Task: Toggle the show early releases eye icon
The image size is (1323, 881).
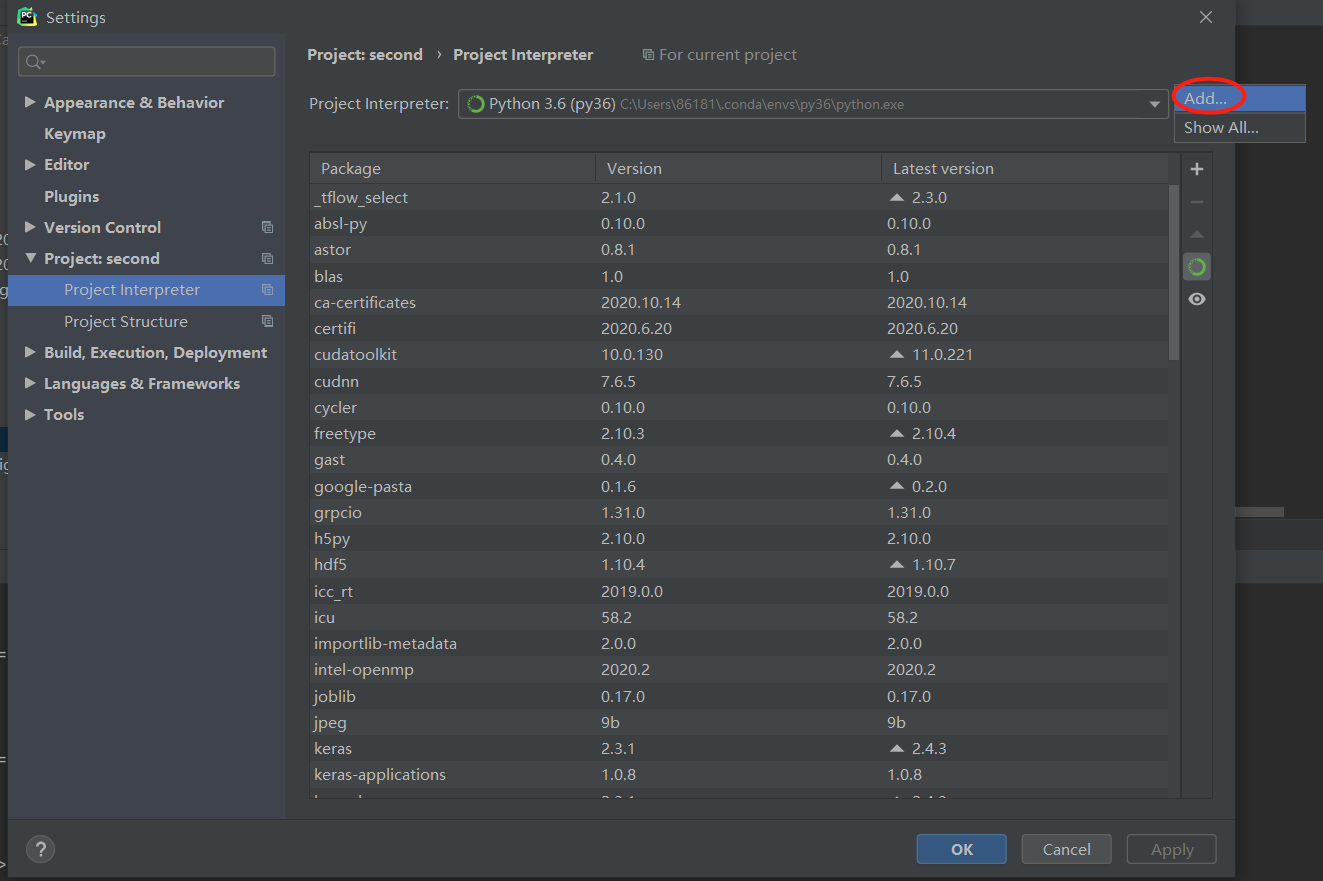Action: point(1196,300)
